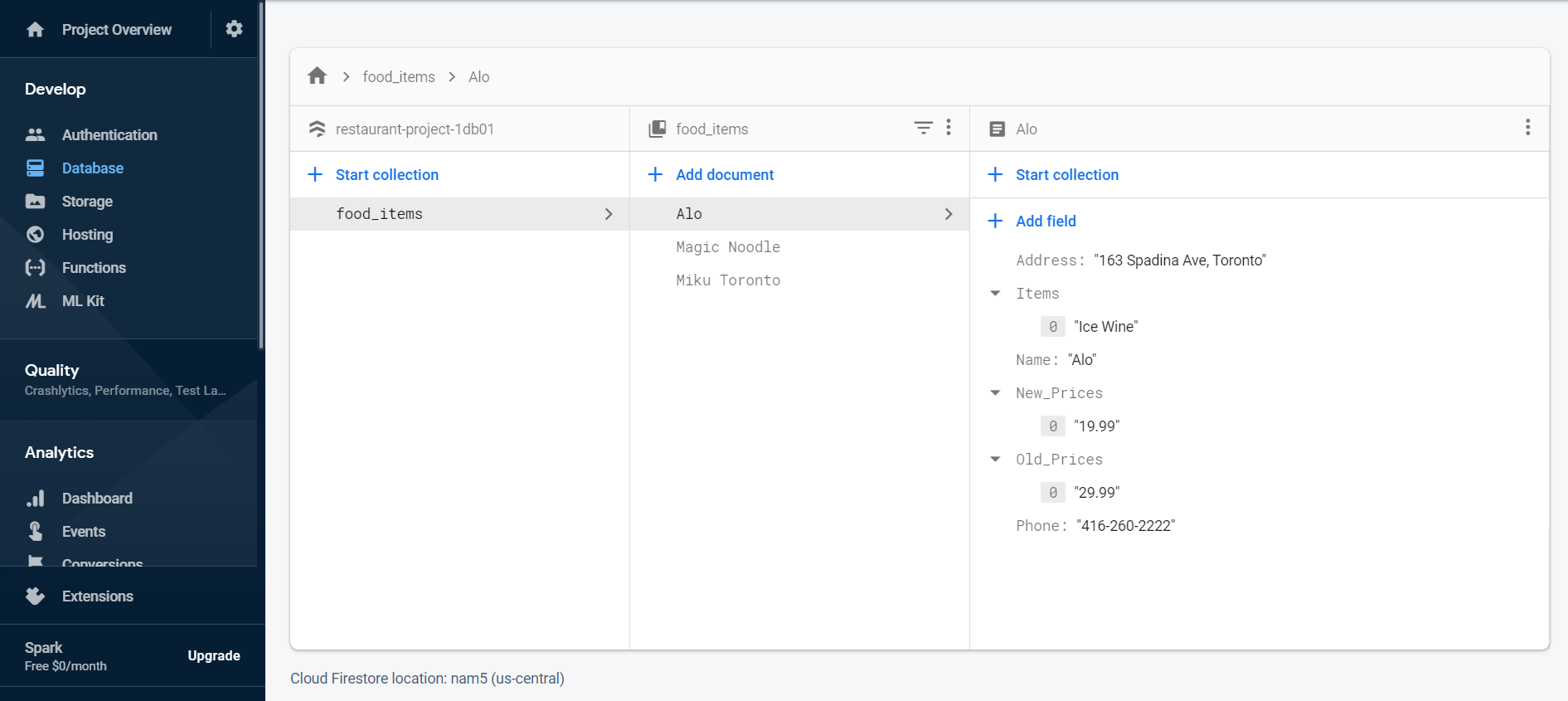The height and width of the screenshot is (701, 1568).
Task: Open filter icon for food_items collection
Action: click(923, 128)
